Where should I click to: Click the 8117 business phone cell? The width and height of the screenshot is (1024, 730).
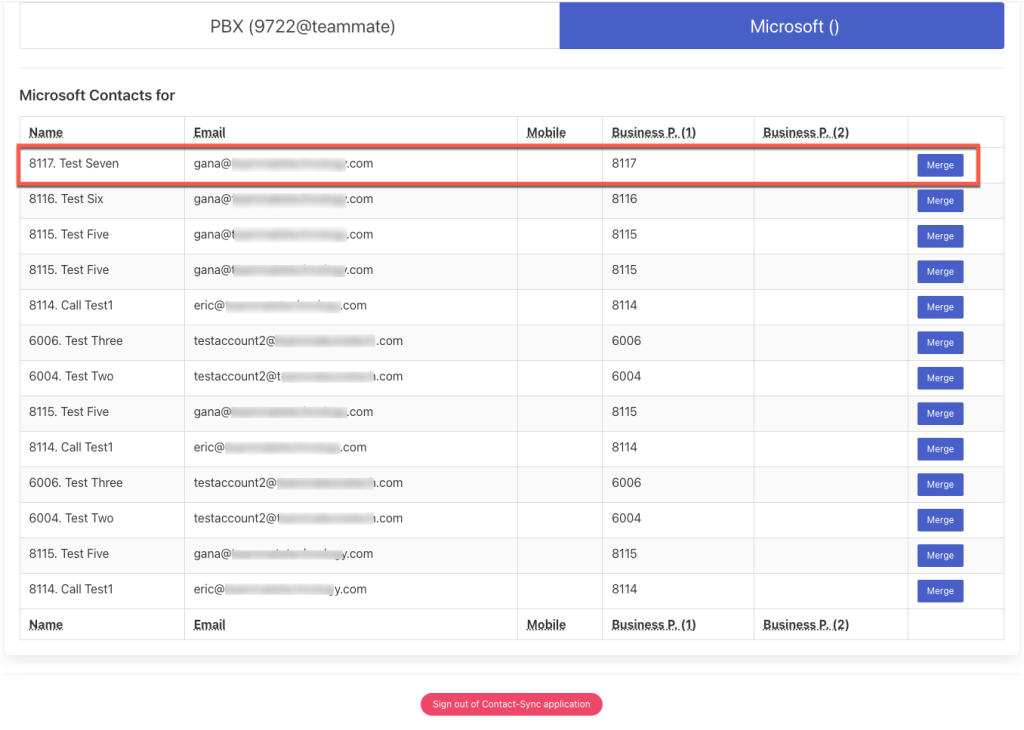[x=624, y=163]
